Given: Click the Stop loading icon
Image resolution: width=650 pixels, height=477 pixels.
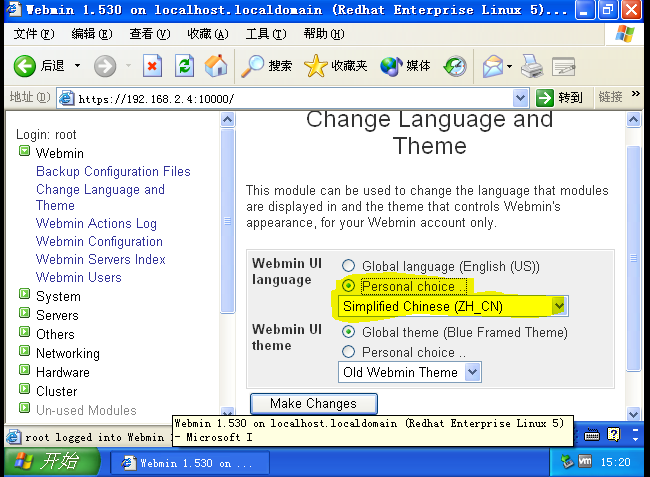Looking at the screenshot, I should point(152,66).
